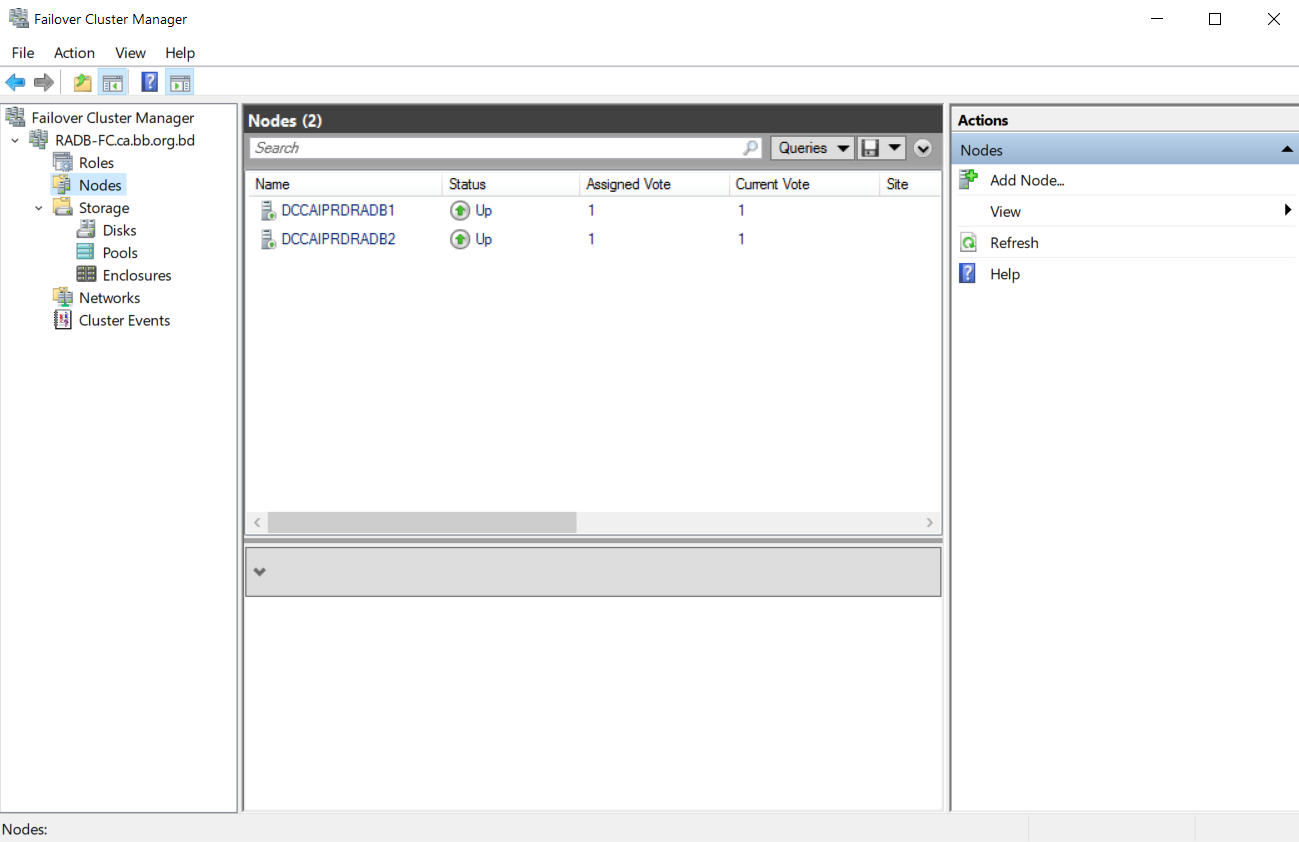Sort by the Site column header

pos(910,184)
